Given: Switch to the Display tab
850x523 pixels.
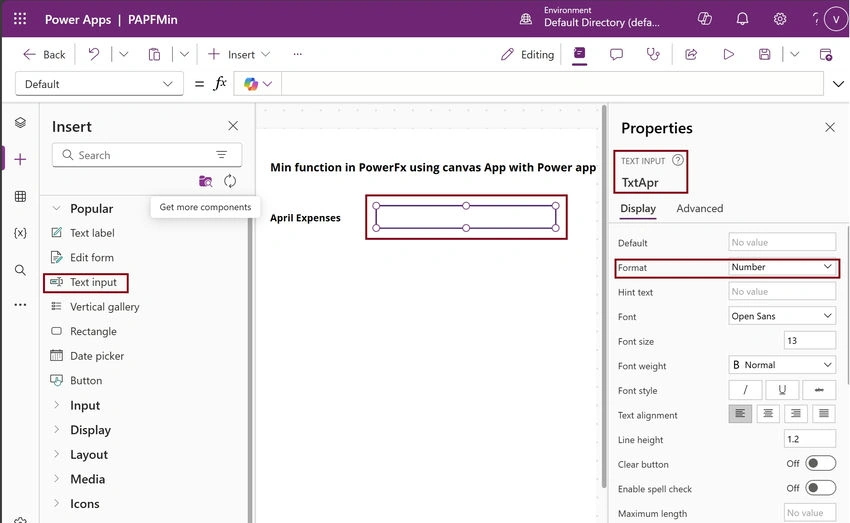Looking at the screenshot, I should [638, 209].
